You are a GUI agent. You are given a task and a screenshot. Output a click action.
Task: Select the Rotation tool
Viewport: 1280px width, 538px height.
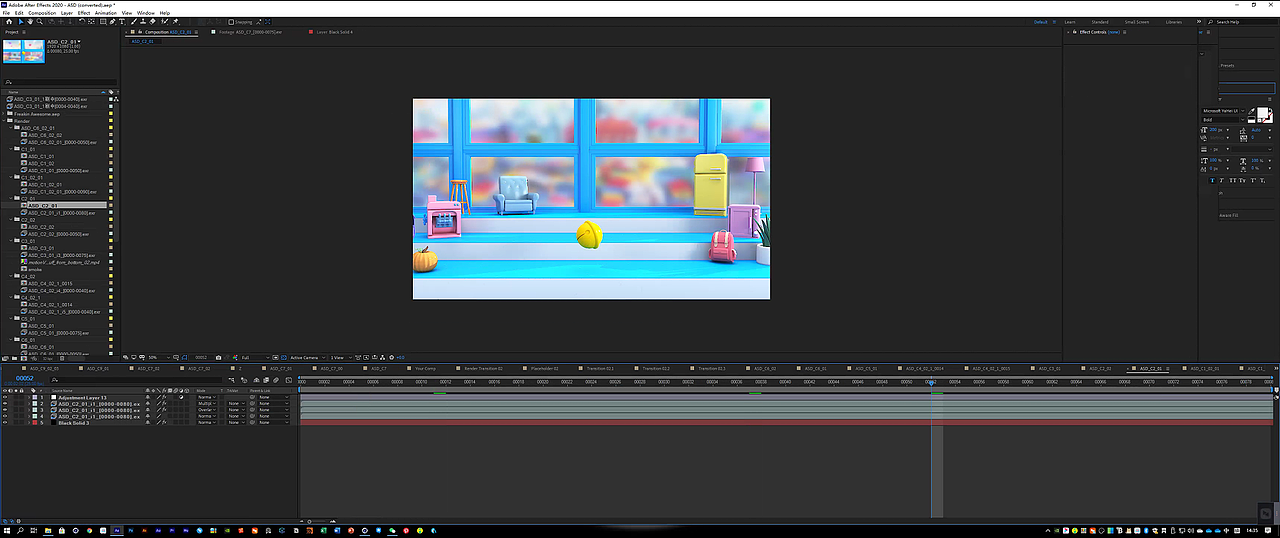pyautogui.click(x=82, y=21)
